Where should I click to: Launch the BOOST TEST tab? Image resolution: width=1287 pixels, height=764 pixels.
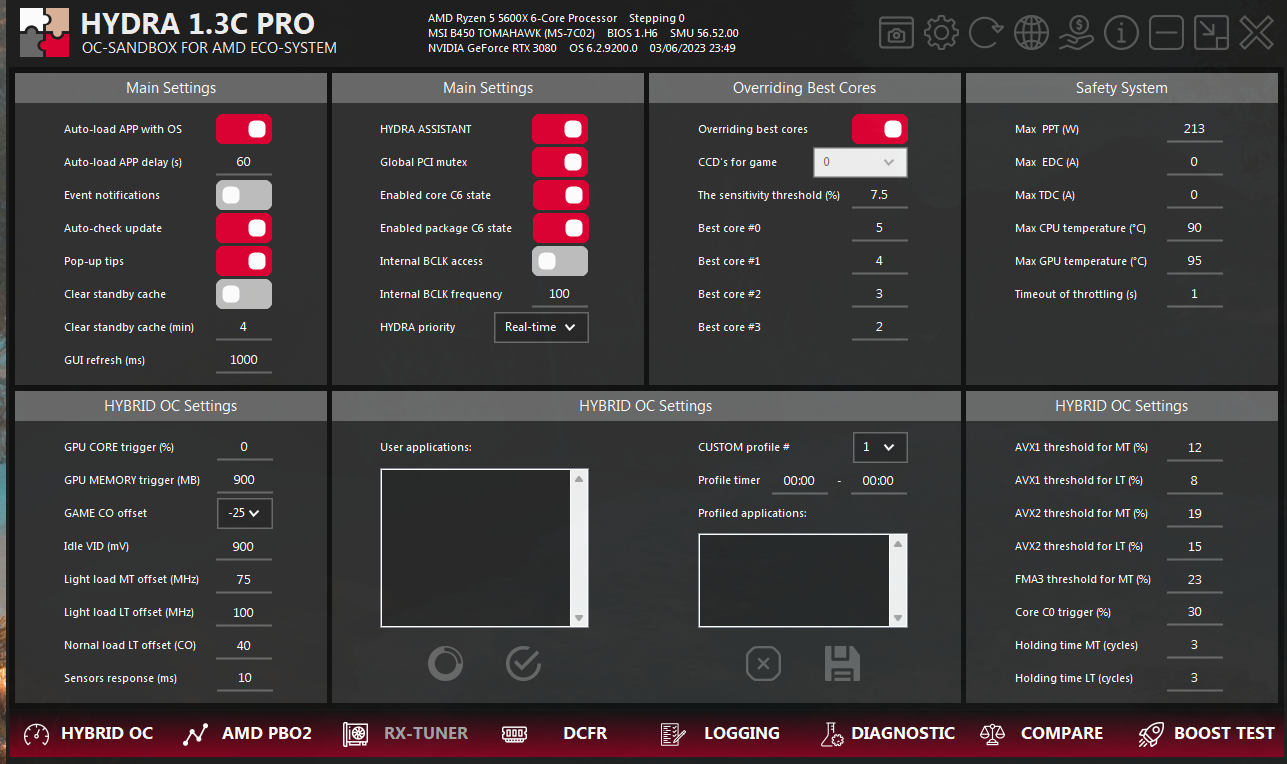click(1207, 733)
